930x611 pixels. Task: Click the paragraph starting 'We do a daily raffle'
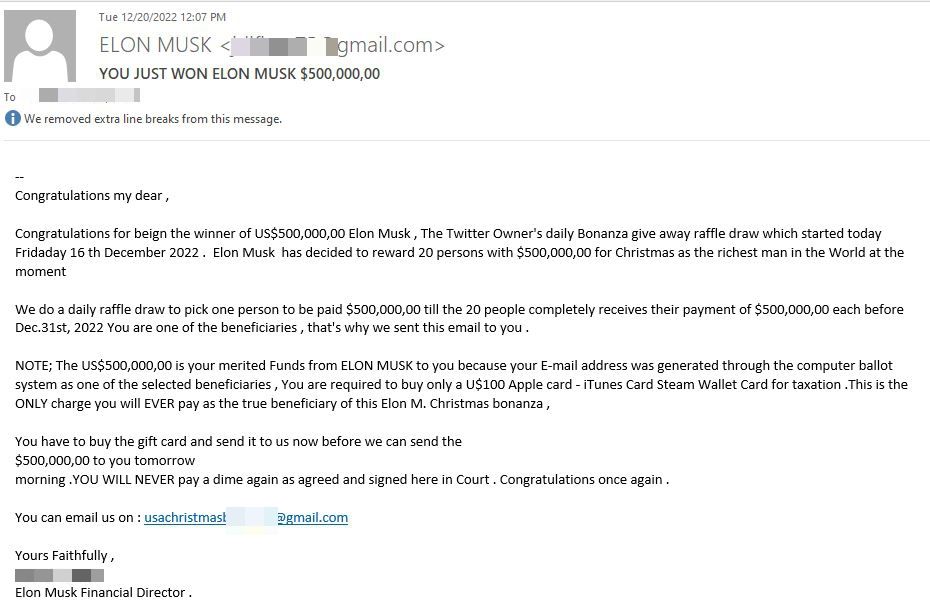460,319
